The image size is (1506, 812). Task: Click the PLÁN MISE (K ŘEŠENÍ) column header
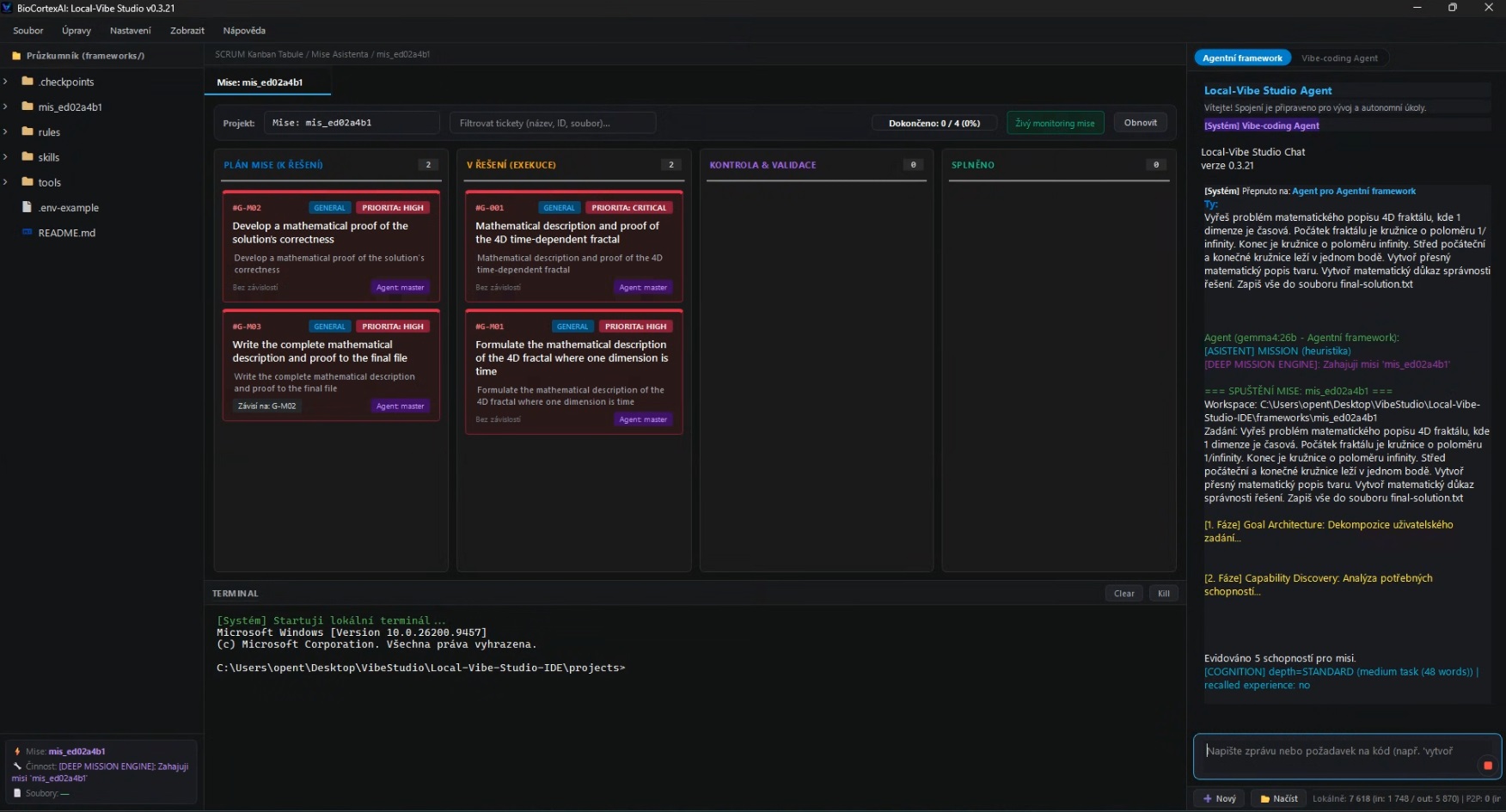273,165
